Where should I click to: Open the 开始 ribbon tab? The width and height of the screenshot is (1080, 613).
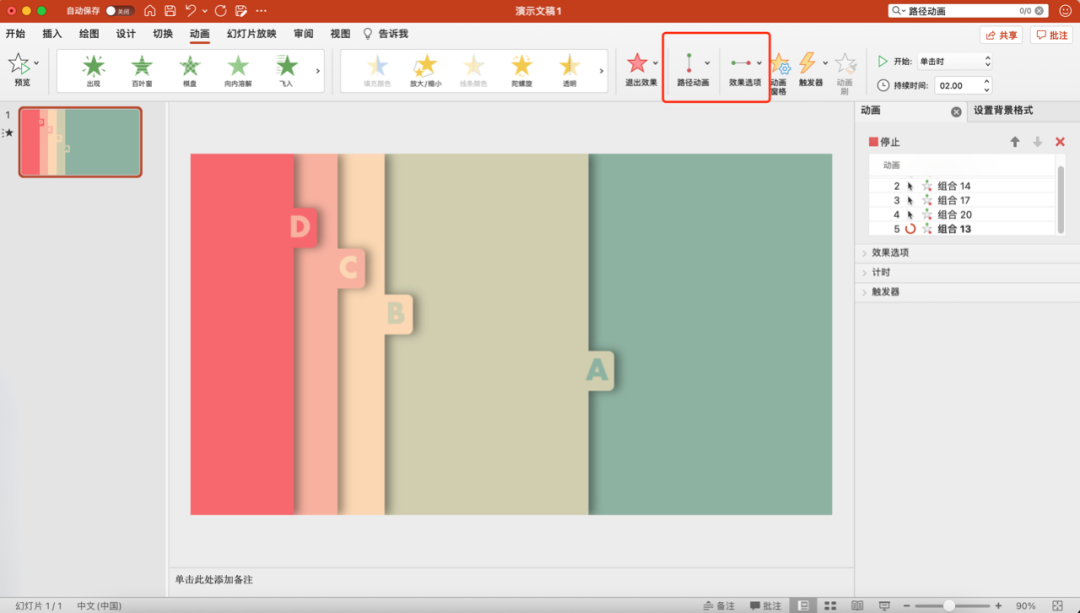click(15, 34)
